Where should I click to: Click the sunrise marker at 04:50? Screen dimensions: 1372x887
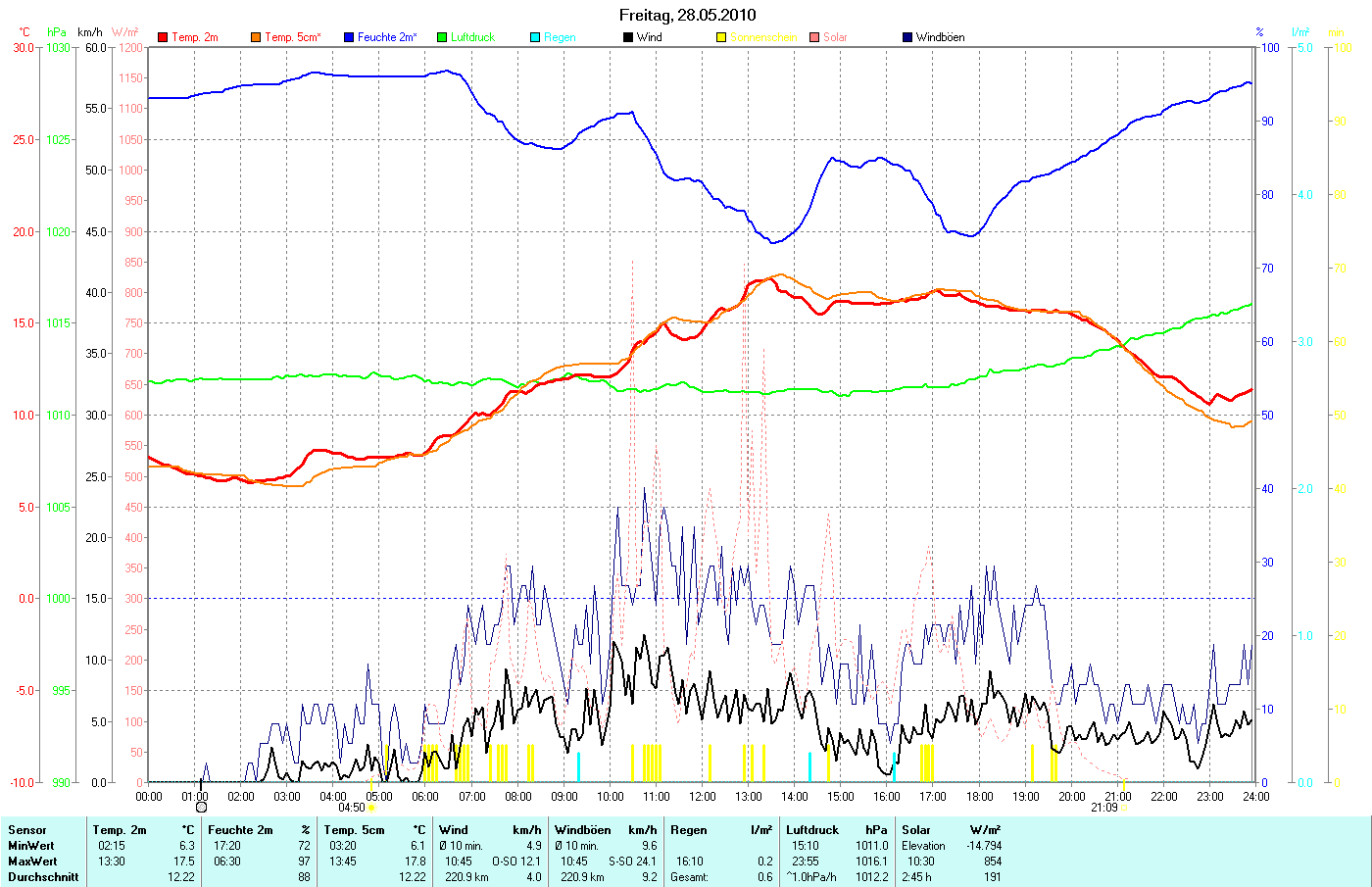[371, 808]
